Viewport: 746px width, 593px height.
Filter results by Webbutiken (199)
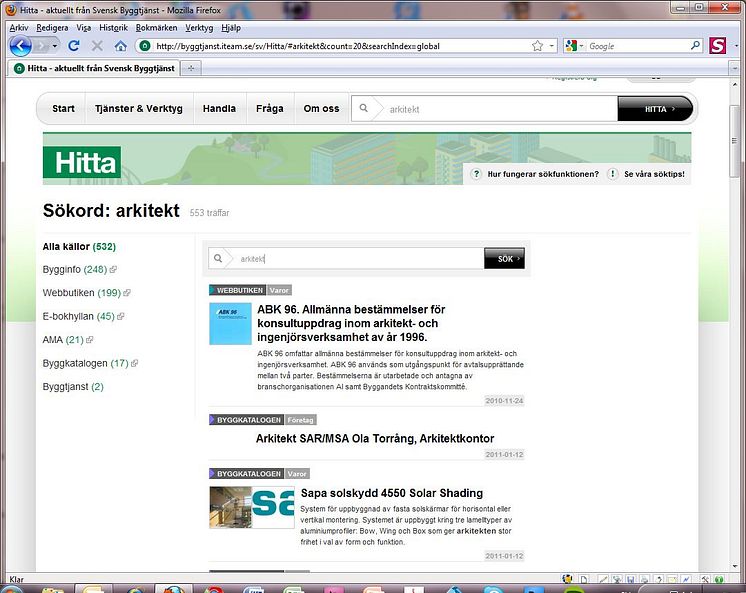(x=82, y=293)
